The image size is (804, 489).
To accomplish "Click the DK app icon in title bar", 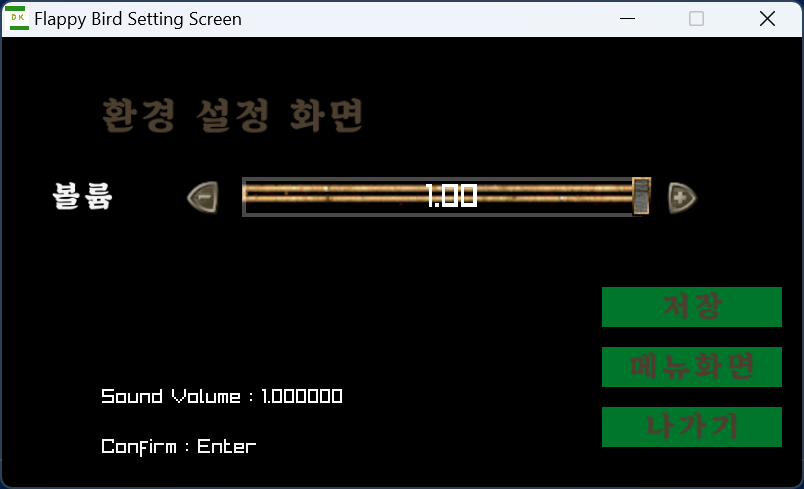I will coord(19,18).
